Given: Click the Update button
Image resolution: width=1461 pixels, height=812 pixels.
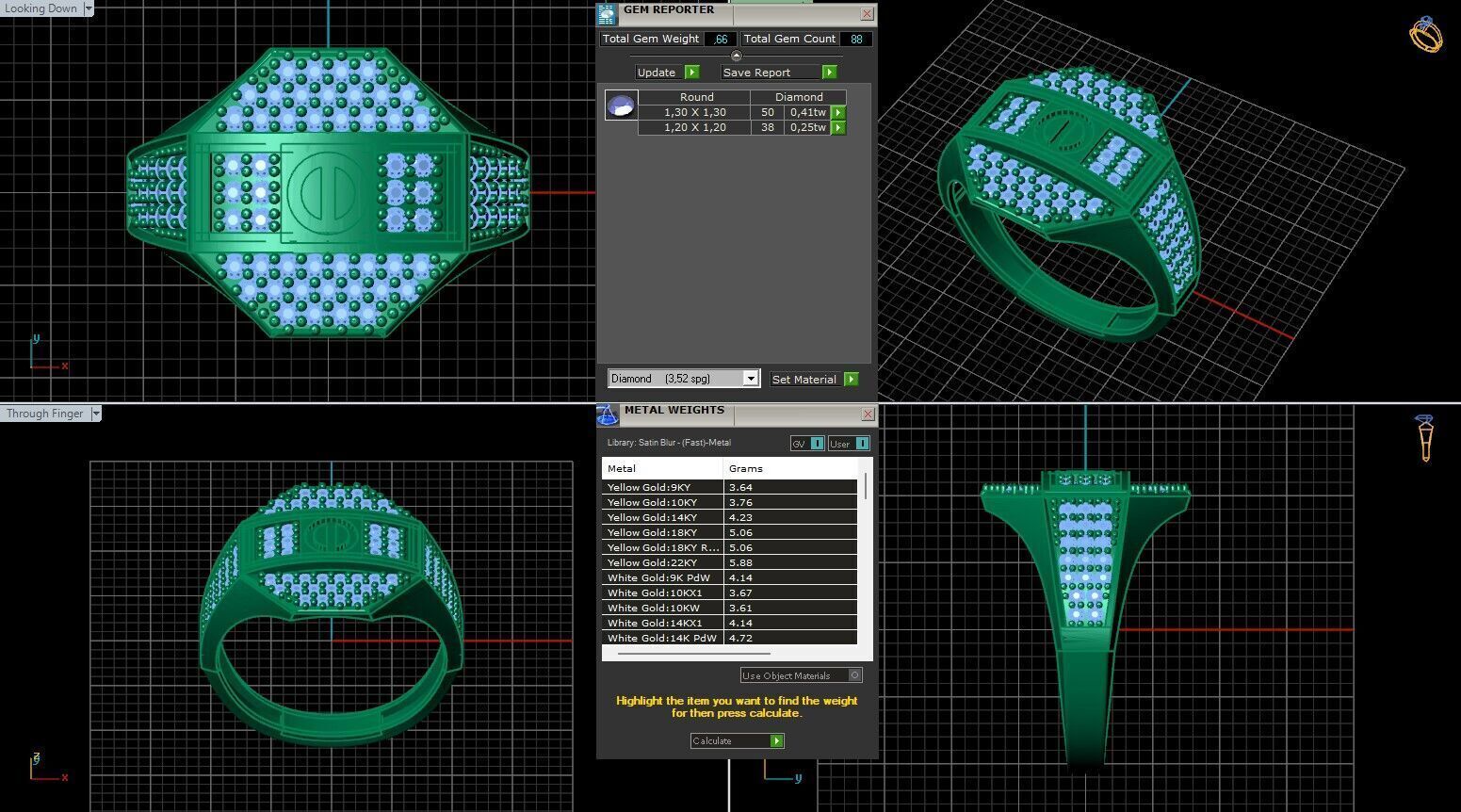Looking at the screenshot, I should coord(667,73).
